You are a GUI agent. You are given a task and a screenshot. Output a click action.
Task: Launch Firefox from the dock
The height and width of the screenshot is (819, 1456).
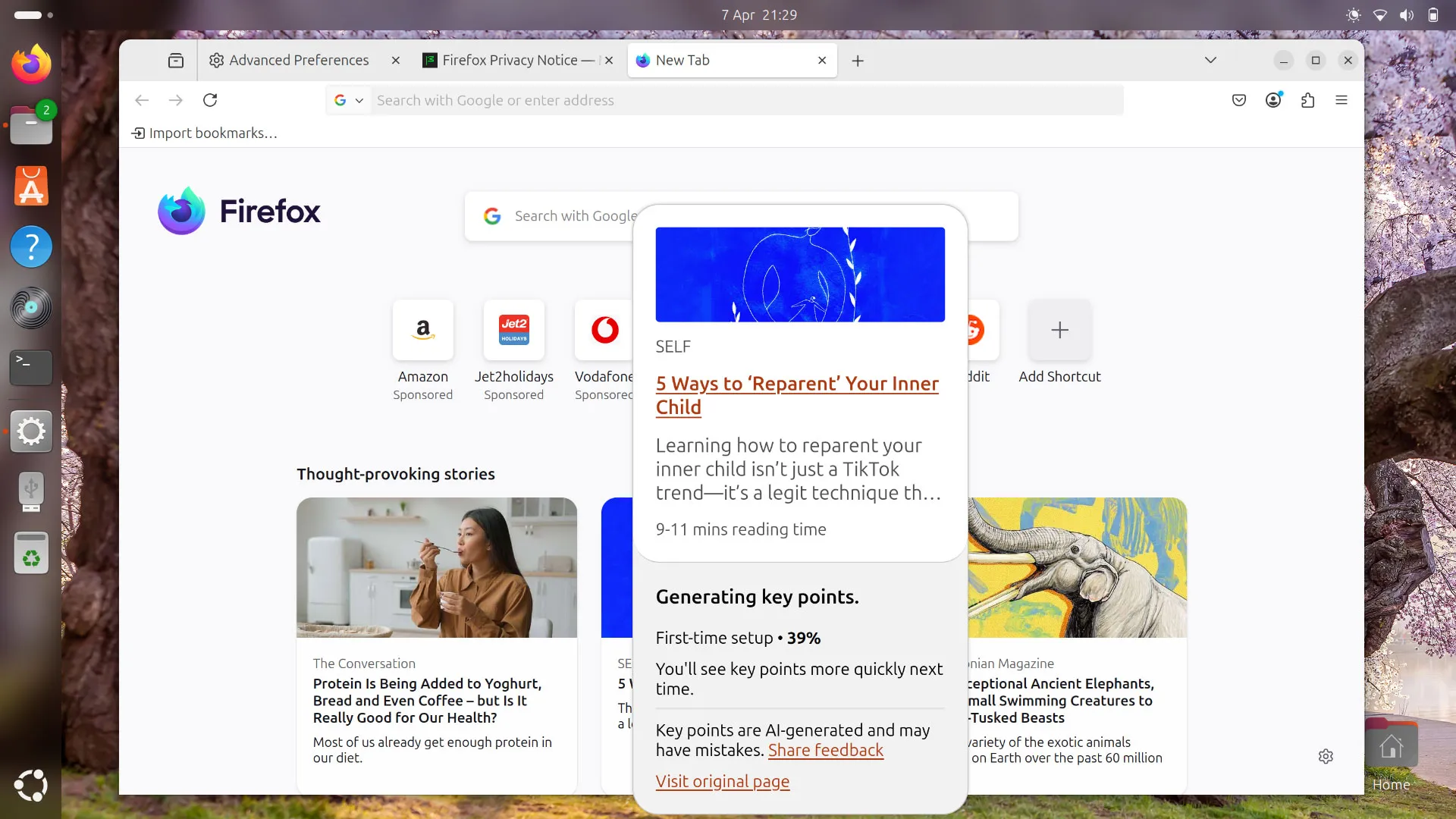click(x=31, y=64)
